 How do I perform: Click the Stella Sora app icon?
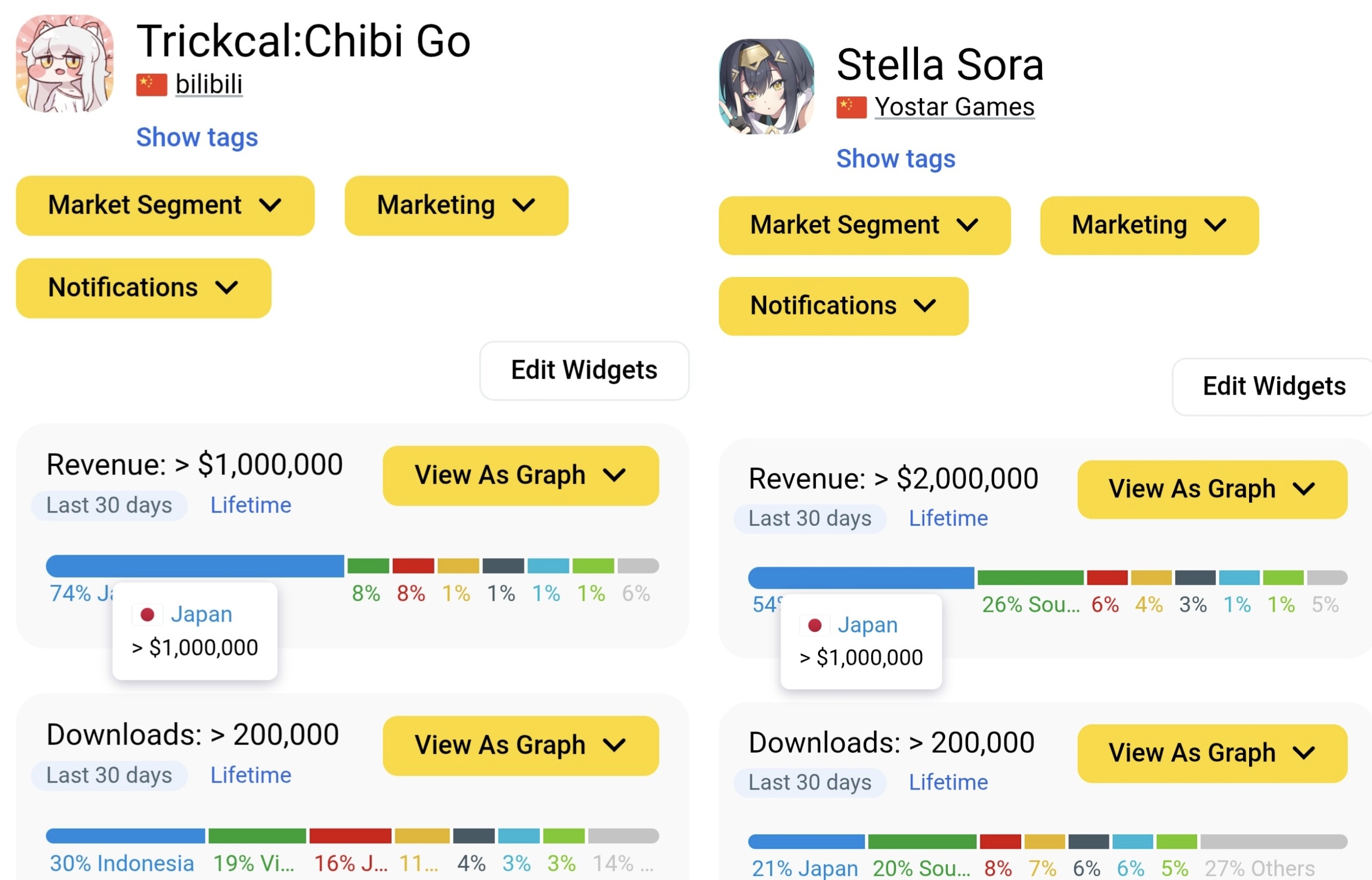pos(766,87)
